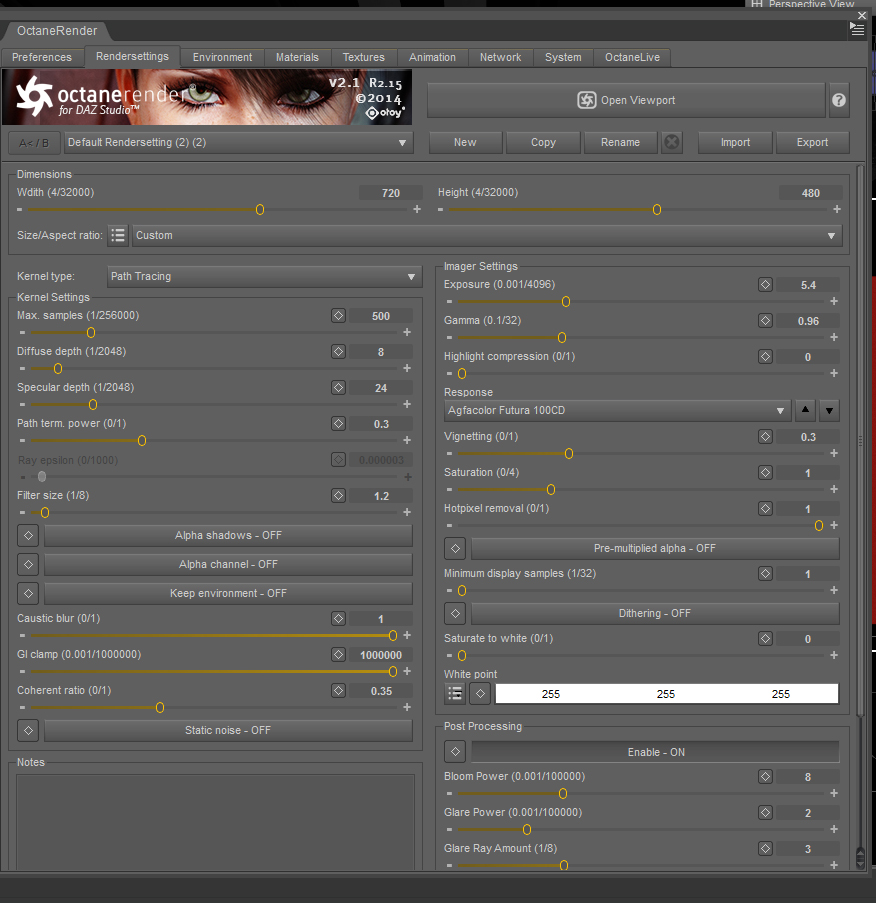This screenshot has height=903, width=876.
Task: Select next Response curve with down arrow
Action: (829, 411)
